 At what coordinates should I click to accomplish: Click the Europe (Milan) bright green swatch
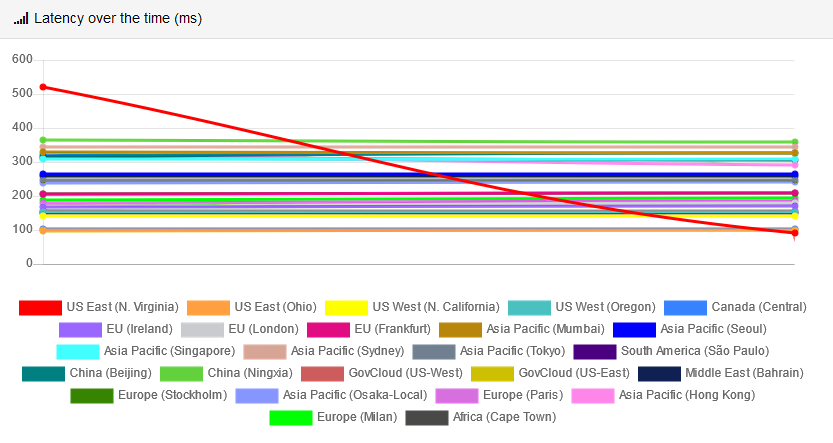pyautogui.click(x=291, y=418)
